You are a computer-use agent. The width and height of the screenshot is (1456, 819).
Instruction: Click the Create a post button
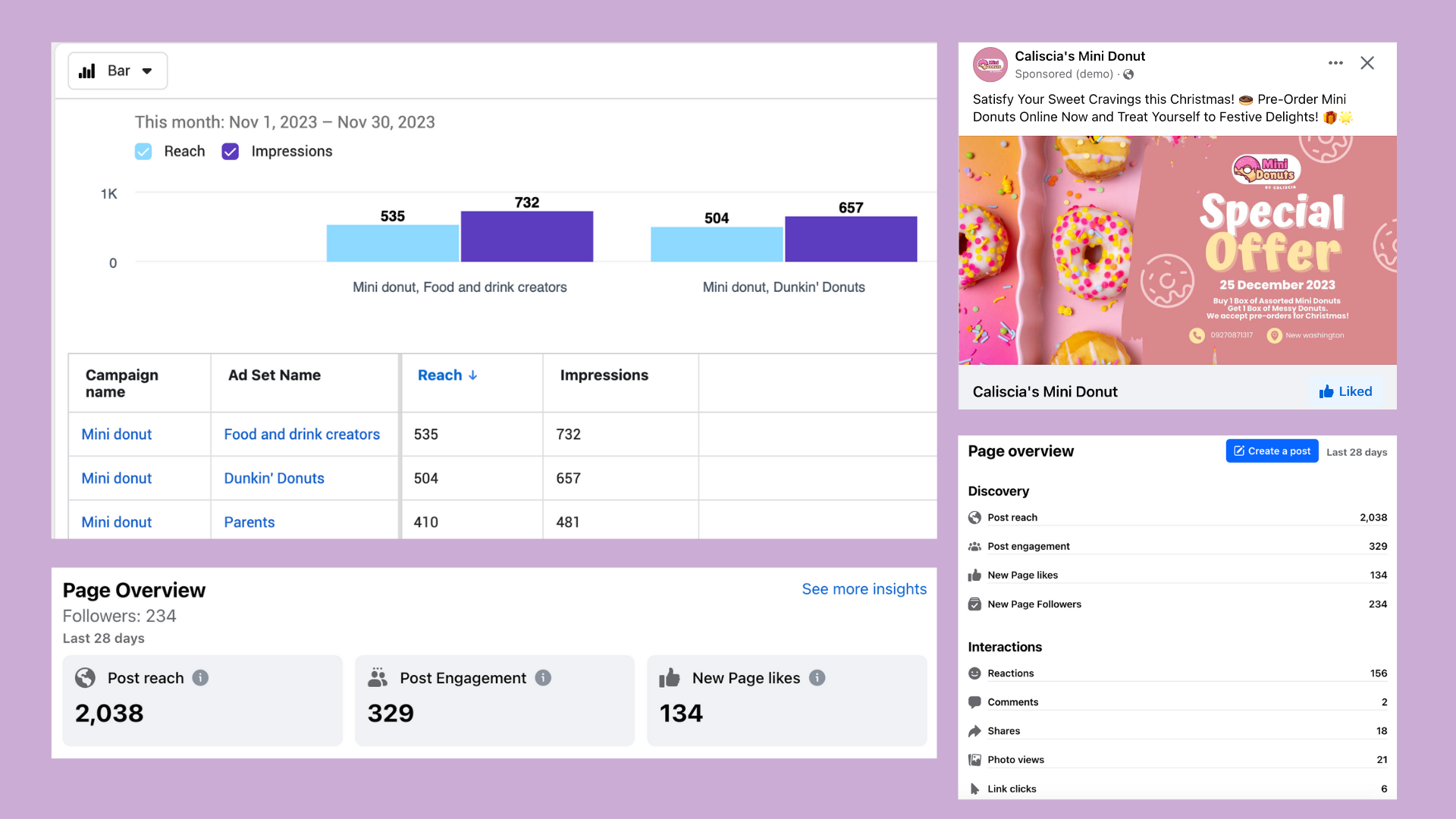[x=1272, y=451]
